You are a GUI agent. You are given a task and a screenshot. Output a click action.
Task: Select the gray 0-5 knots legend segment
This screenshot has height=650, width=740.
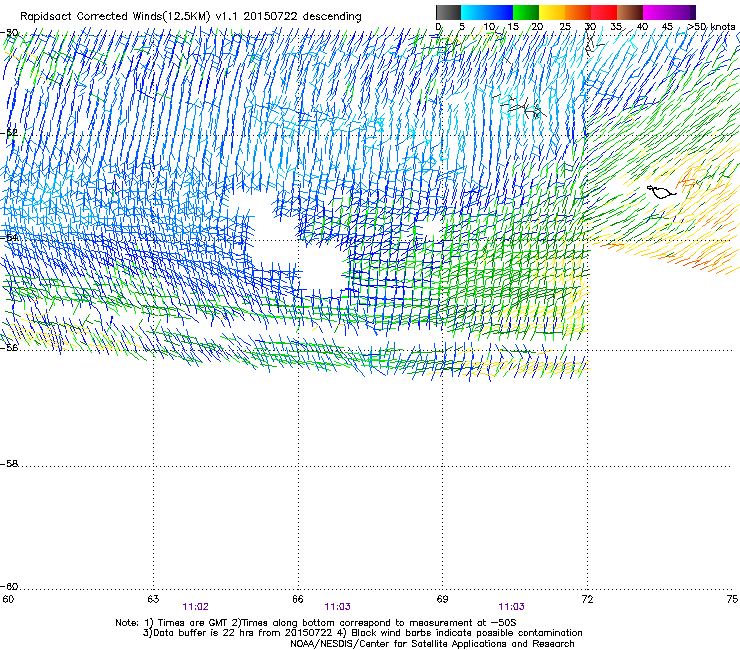tap(448, 12)
